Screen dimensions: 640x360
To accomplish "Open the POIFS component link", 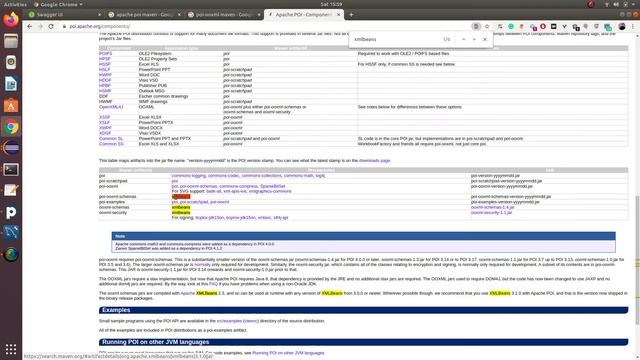I will coord(105,53).
